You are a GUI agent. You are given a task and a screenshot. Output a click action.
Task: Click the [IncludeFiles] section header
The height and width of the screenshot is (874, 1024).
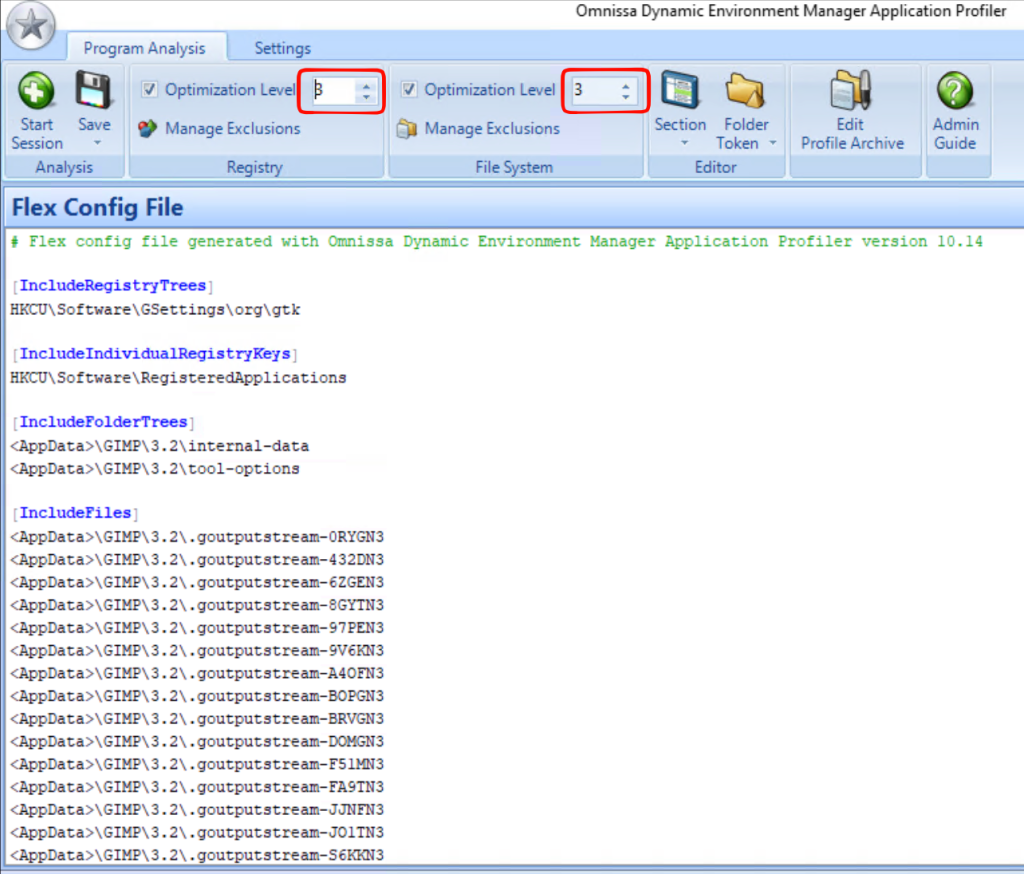75,513
